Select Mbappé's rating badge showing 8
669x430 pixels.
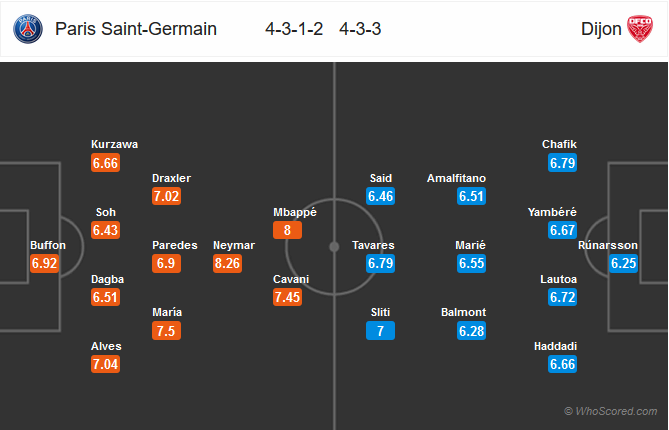[x=288, y=230]
